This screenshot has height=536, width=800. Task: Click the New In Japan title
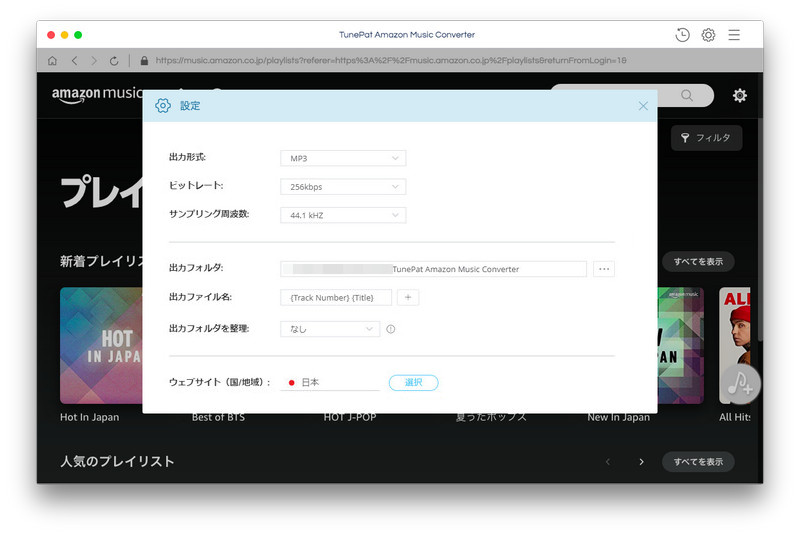click(618, 417)
